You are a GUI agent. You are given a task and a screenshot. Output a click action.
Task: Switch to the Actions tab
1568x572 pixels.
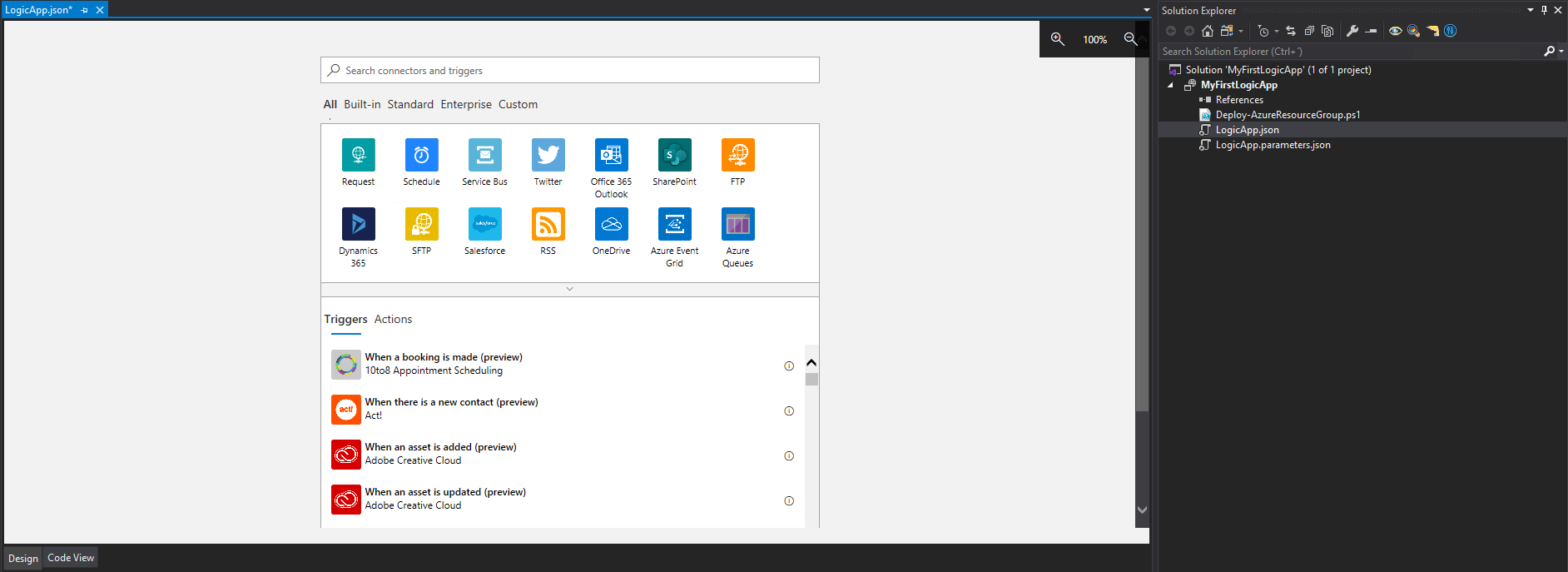[393, 319]
